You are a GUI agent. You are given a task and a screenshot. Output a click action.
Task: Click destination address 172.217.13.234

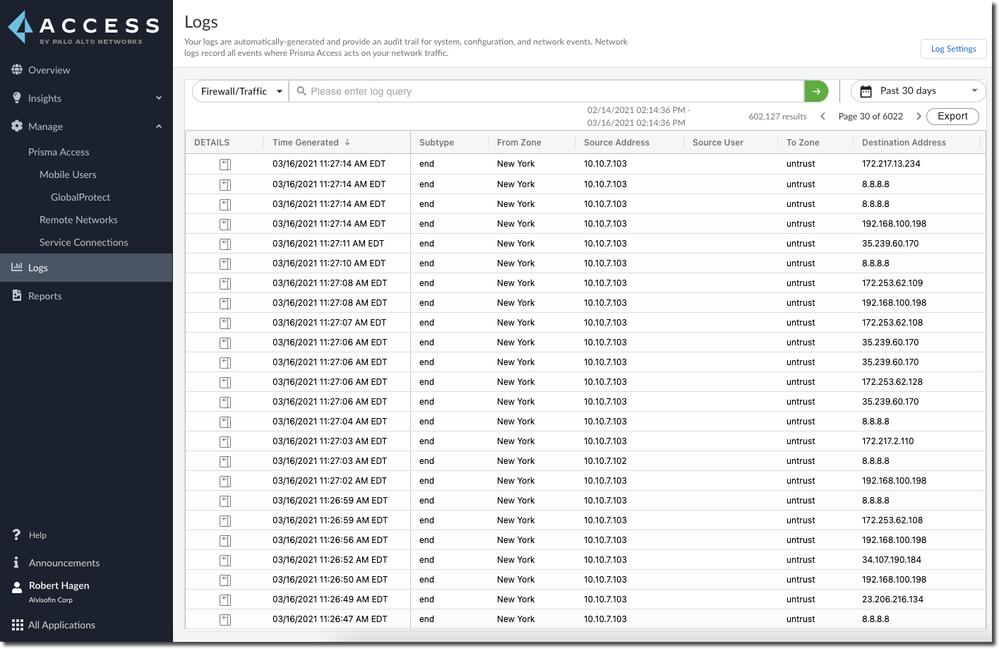(x=891, y=164)
